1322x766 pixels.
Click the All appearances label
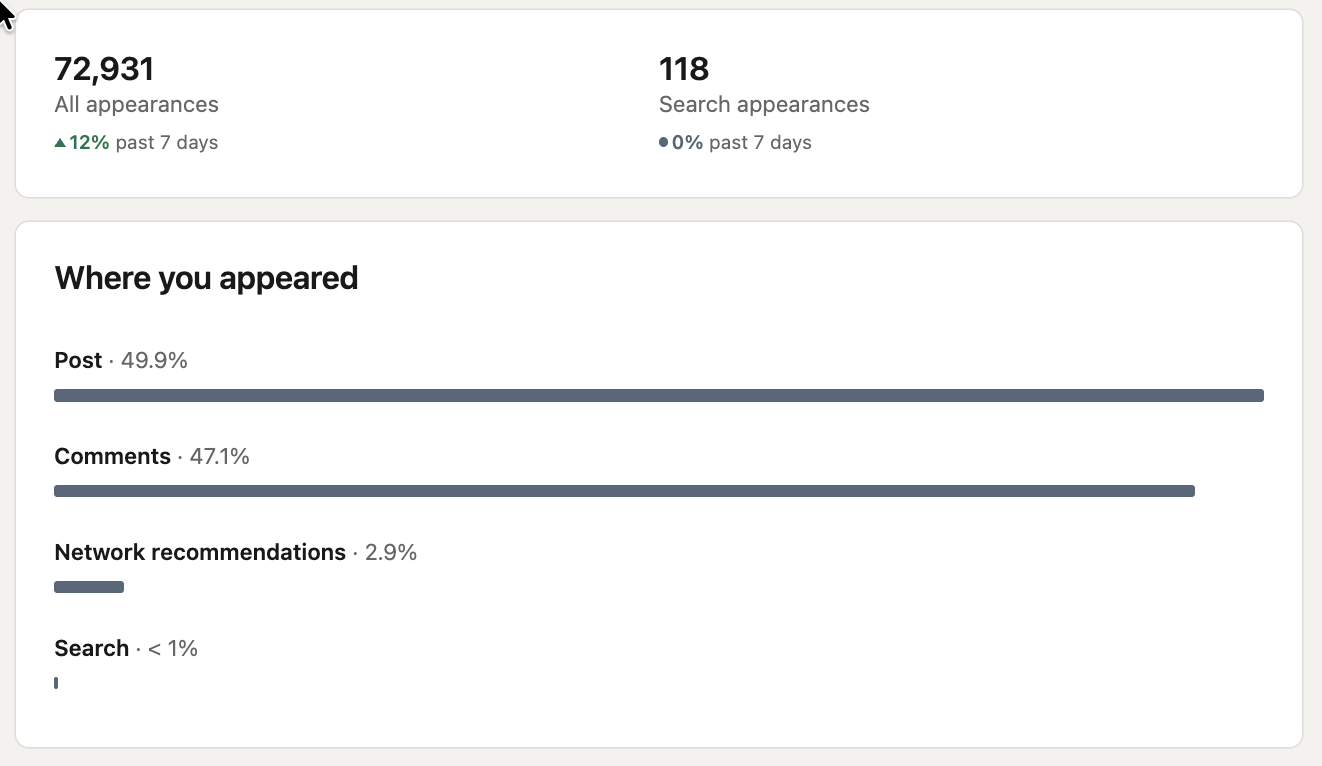(x=136, y=105)
